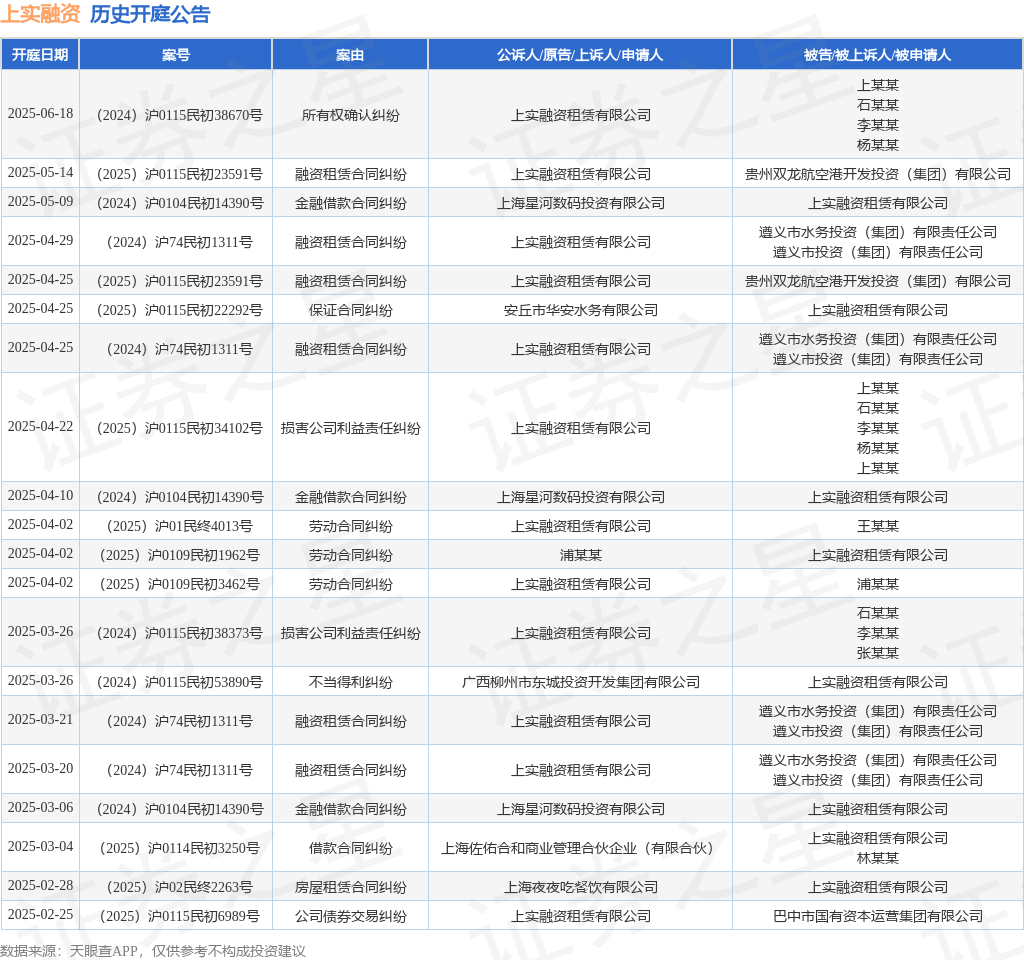Select case number (2025)沪0115民初34102号
1024x960 pixels.
tap(180, 428)
